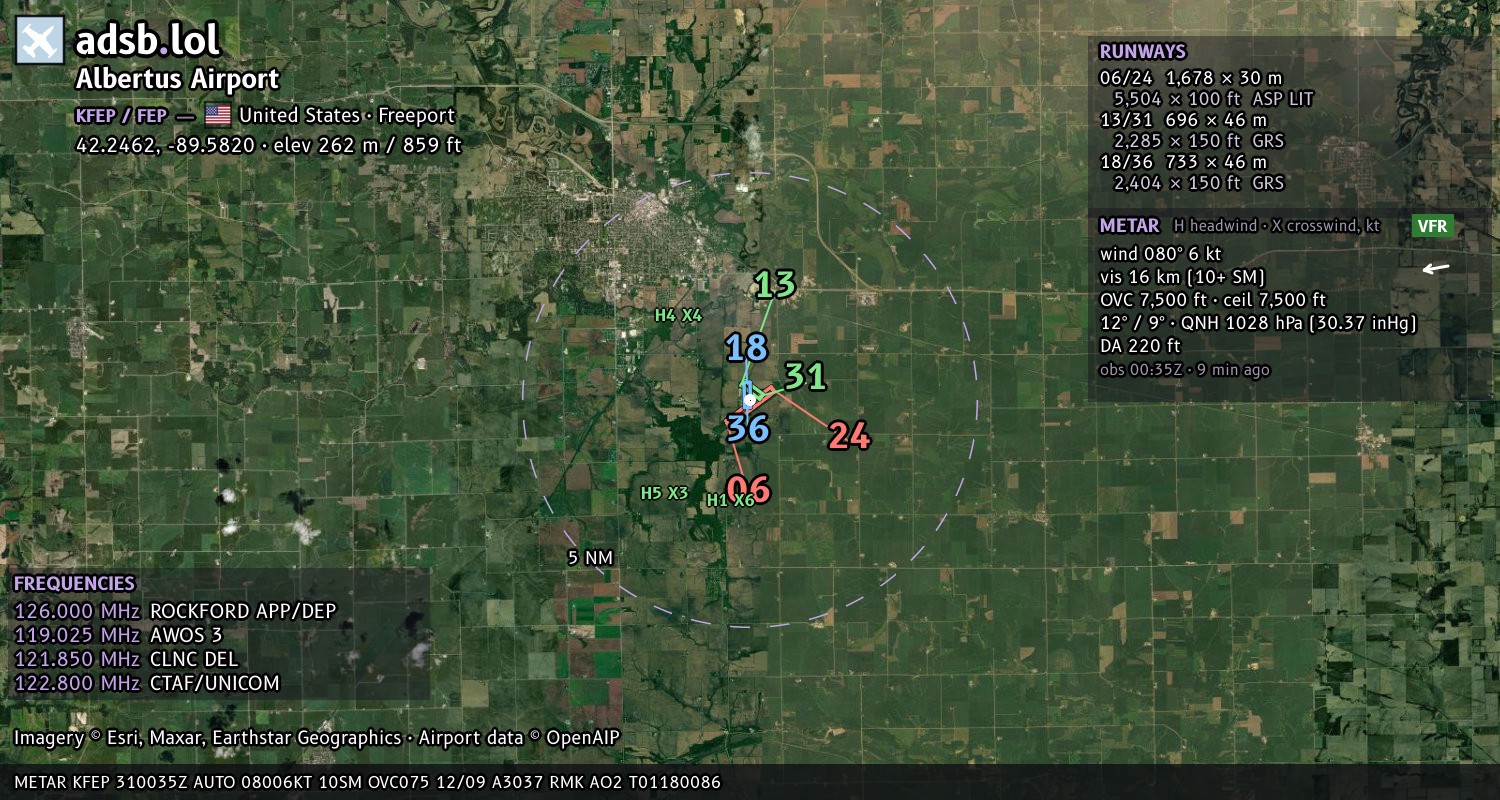Click the KFEP / FEP airport code

(121, 115)
